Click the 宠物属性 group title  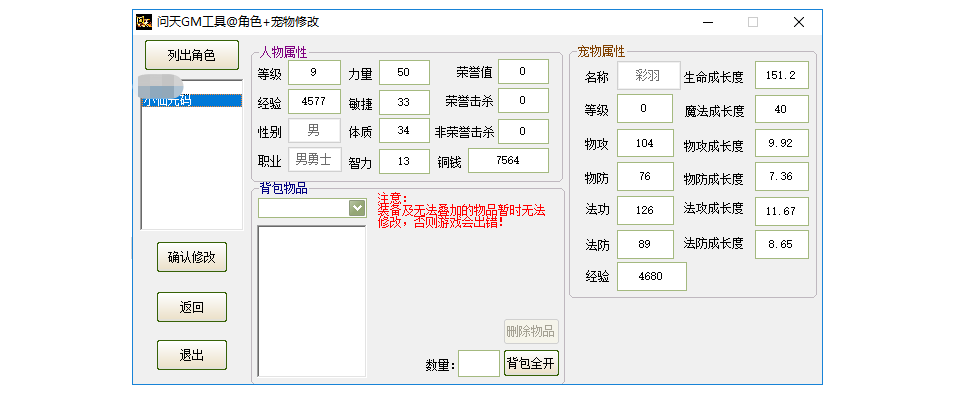pyautogui.click(x=601, y=51)
